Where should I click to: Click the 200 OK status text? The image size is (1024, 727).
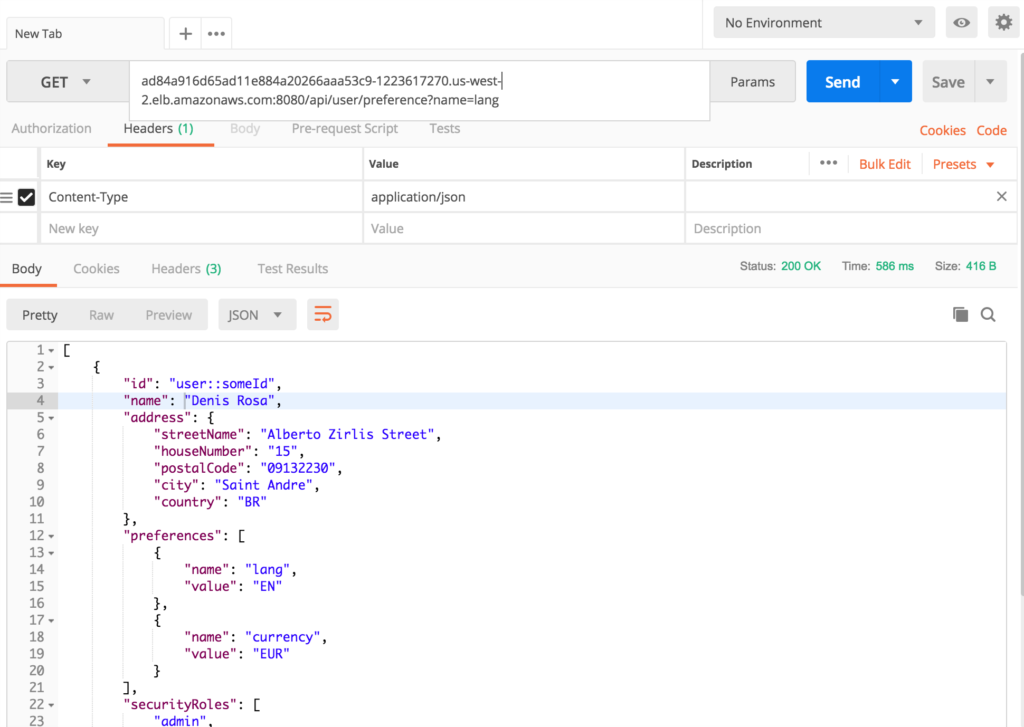[801, 266]
